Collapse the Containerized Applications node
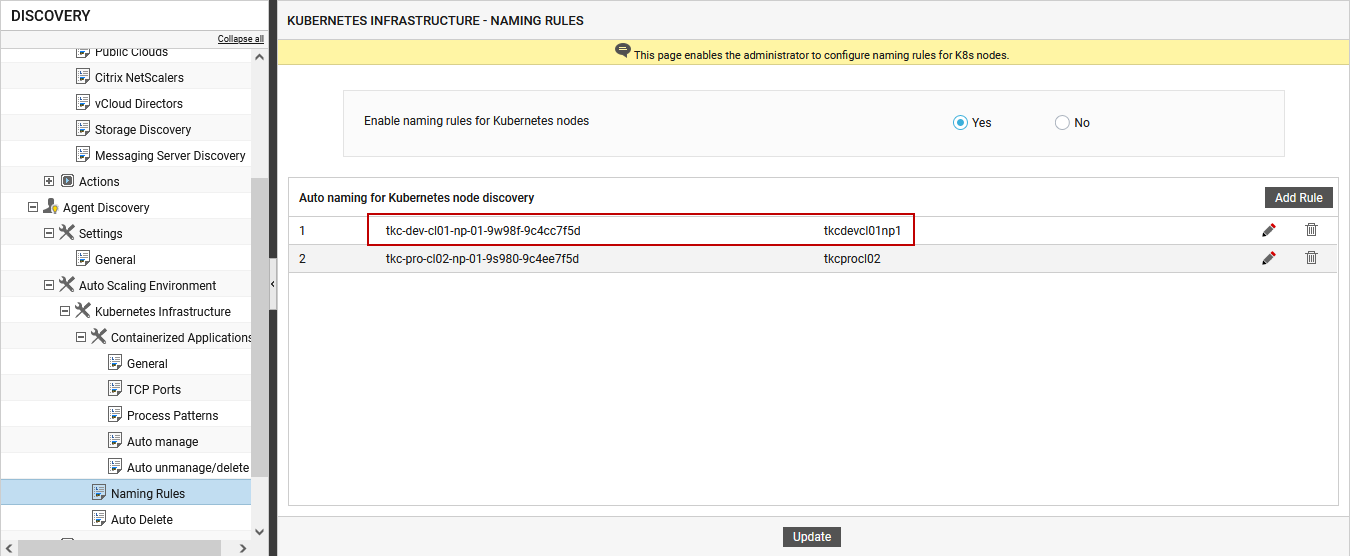This screenshot has height=556, width=1350. point(81,337)
